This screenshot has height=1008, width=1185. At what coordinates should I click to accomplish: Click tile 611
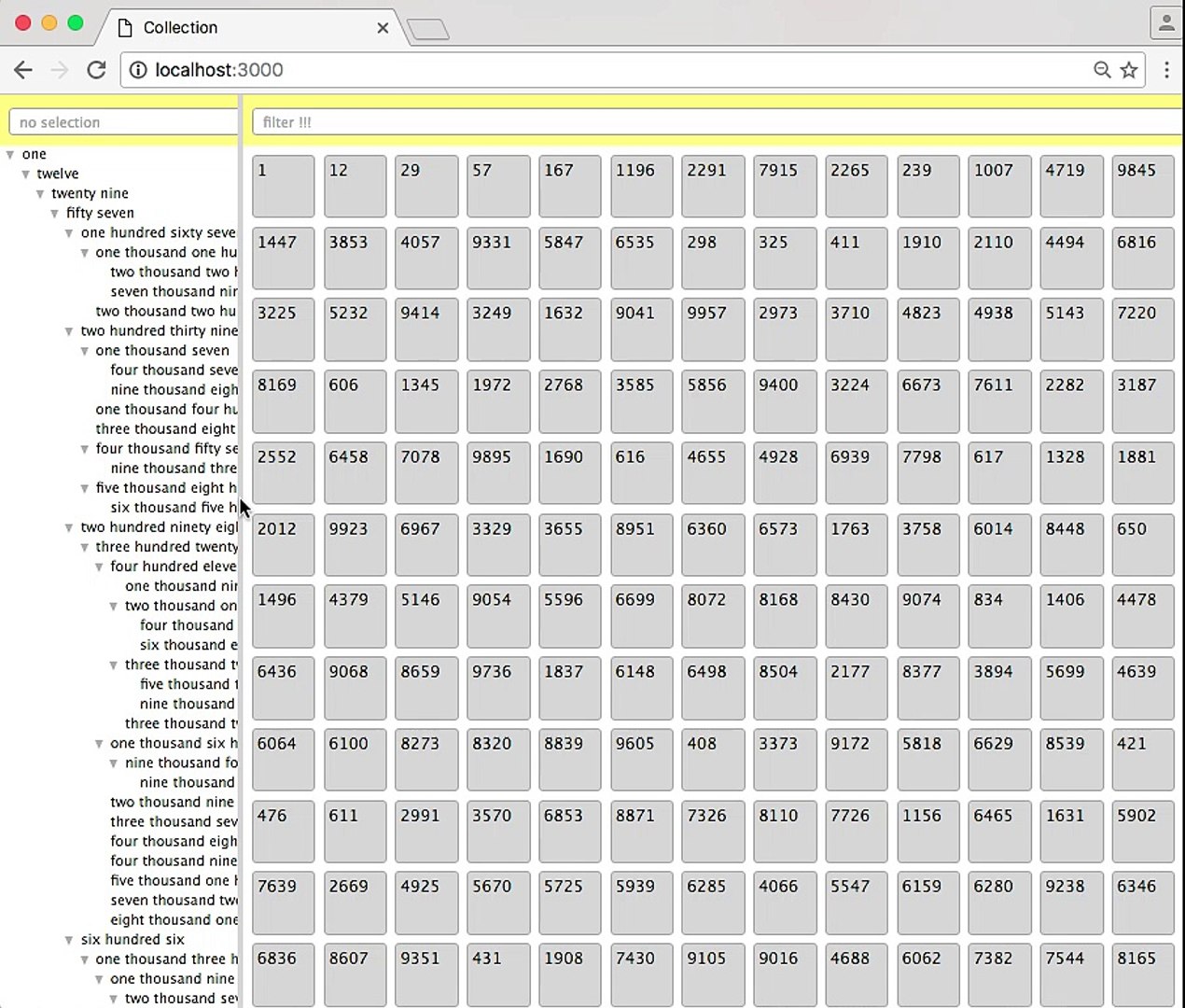point(355,832)
